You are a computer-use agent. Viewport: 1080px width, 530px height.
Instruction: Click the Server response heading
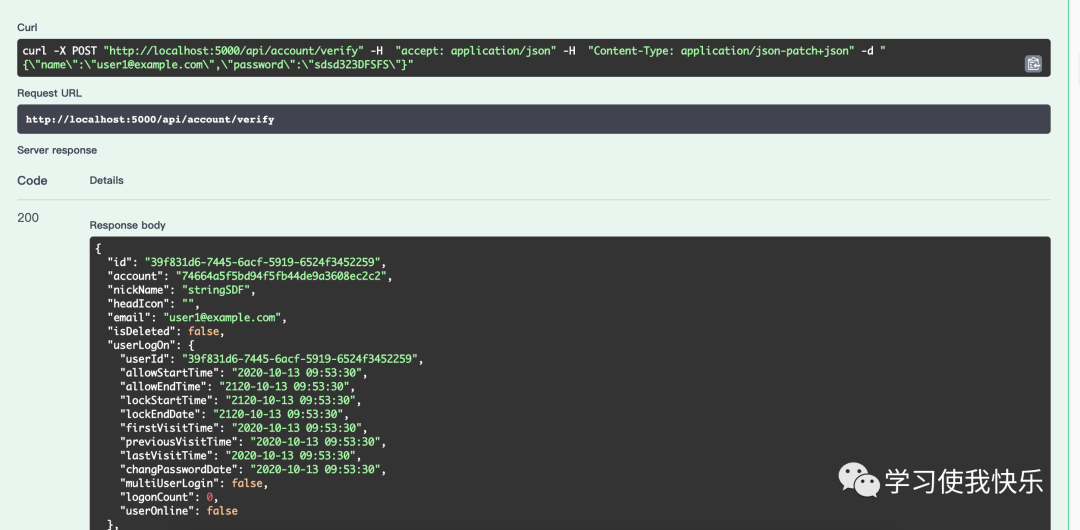pyautogui.click(x=57, y=150)
